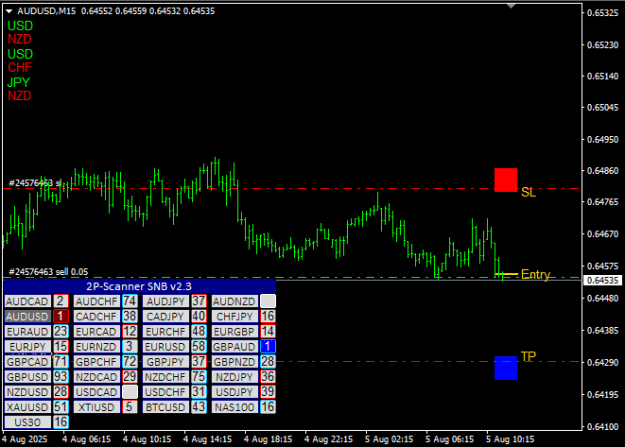
Task: Click the AUDCAD scanner button
Action: tap(28, 301)
